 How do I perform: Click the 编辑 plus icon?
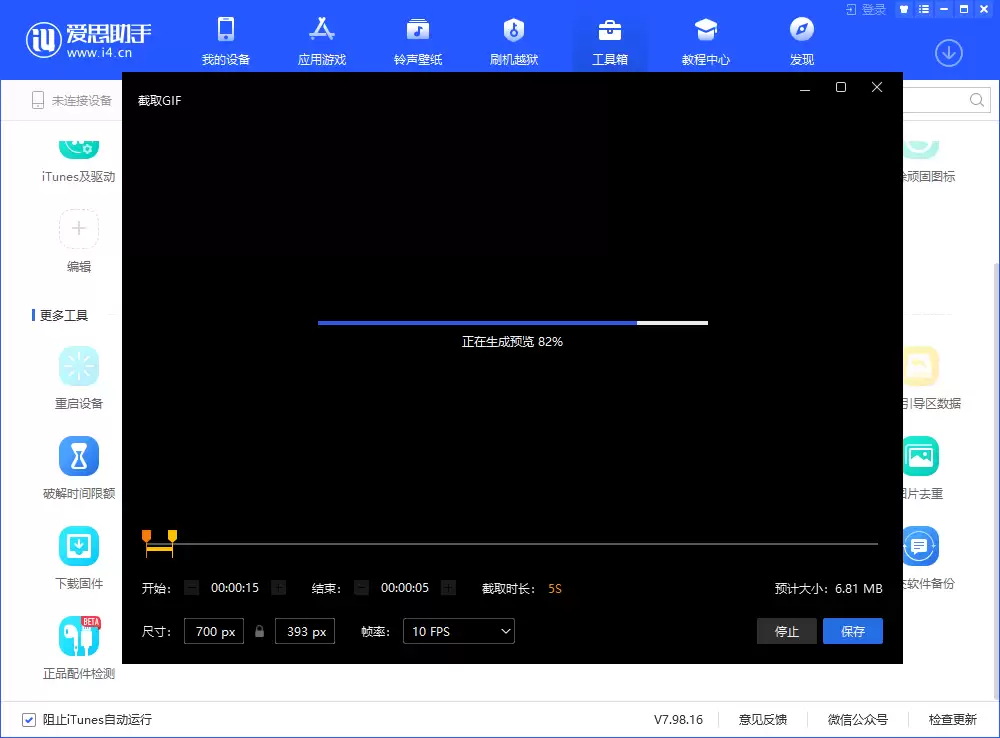78,228
